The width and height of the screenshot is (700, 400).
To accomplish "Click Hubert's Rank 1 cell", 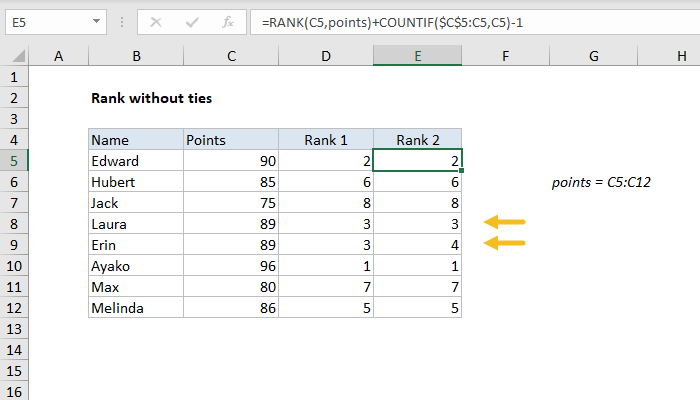I will [x=326, y=182].
